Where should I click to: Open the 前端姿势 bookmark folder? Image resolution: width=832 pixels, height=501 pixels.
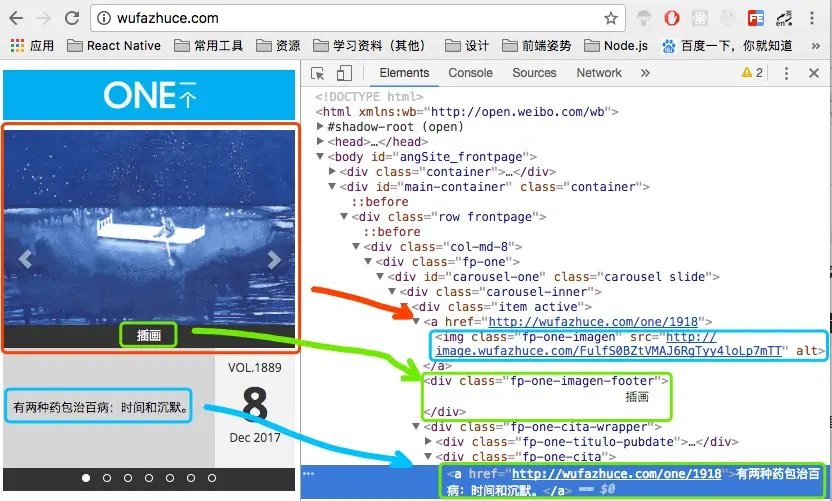click(x=536, y=46)
